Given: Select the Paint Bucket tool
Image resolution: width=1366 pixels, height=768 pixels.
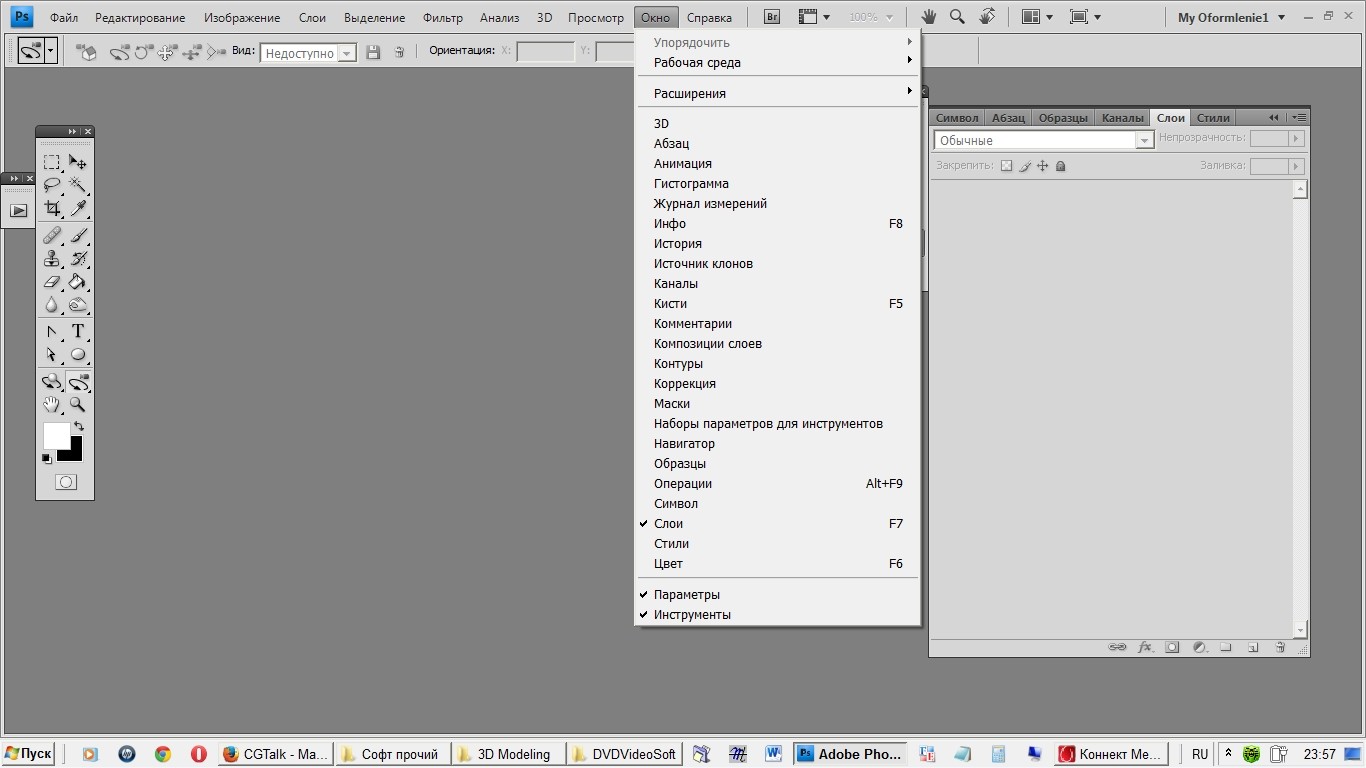Looking at the screenshot, I should tap(78, 282).
